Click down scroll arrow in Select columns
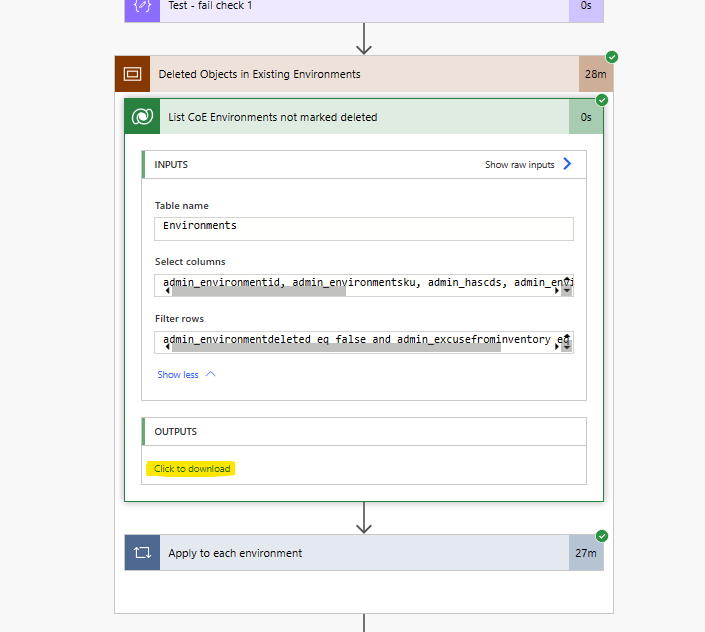705x632 pixels. (x=567, y=291)
